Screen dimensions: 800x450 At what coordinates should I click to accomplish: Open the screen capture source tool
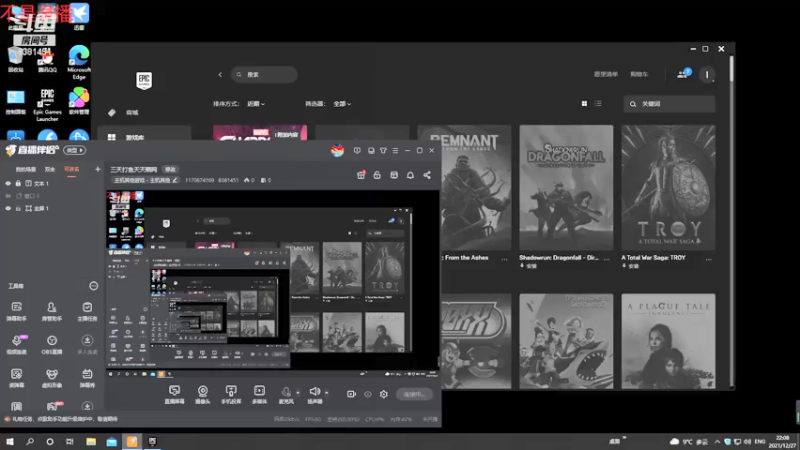[174, 394]
